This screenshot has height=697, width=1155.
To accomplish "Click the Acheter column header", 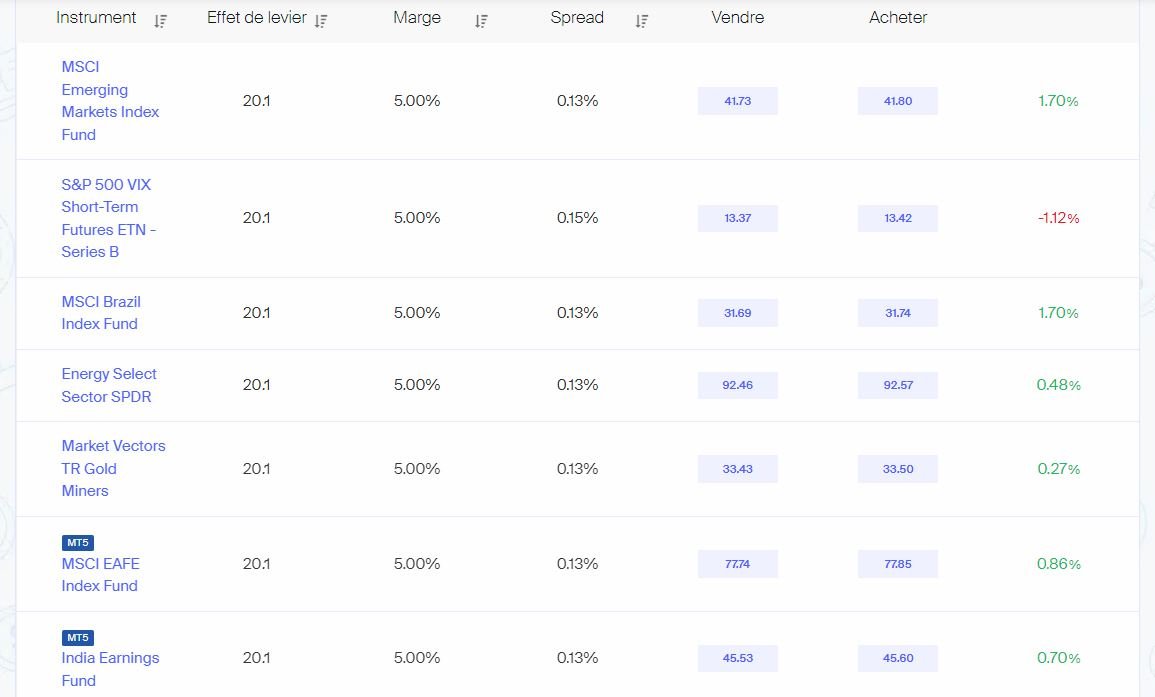I will coord(898,18).
